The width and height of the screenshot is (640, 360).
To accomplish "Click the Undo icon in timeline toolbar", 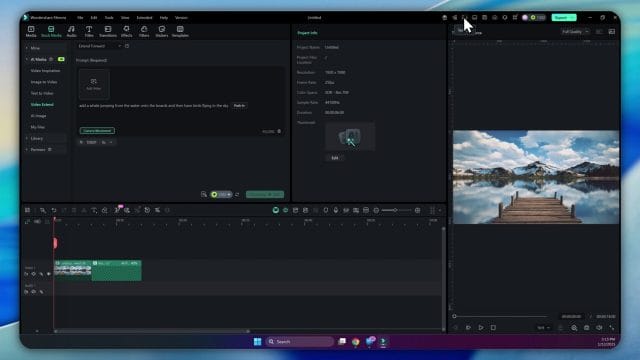I will (53, 210).
